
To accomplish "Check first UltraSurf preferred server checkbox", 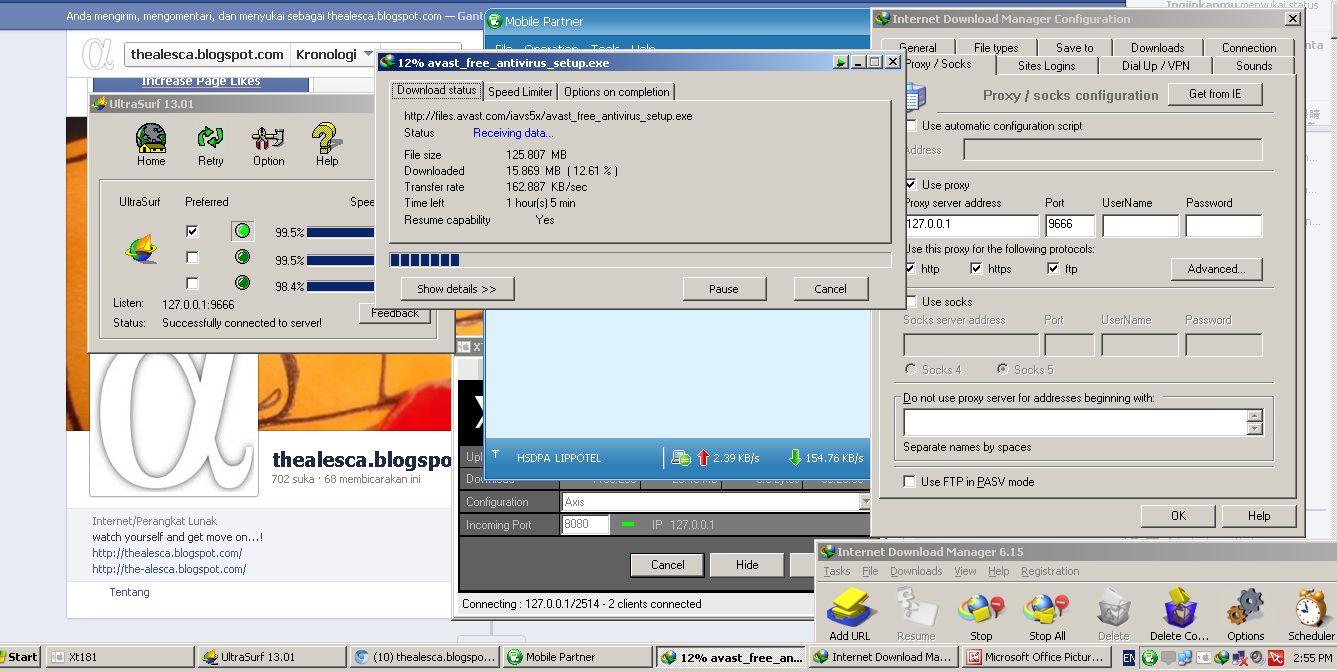I will [192, 231].
